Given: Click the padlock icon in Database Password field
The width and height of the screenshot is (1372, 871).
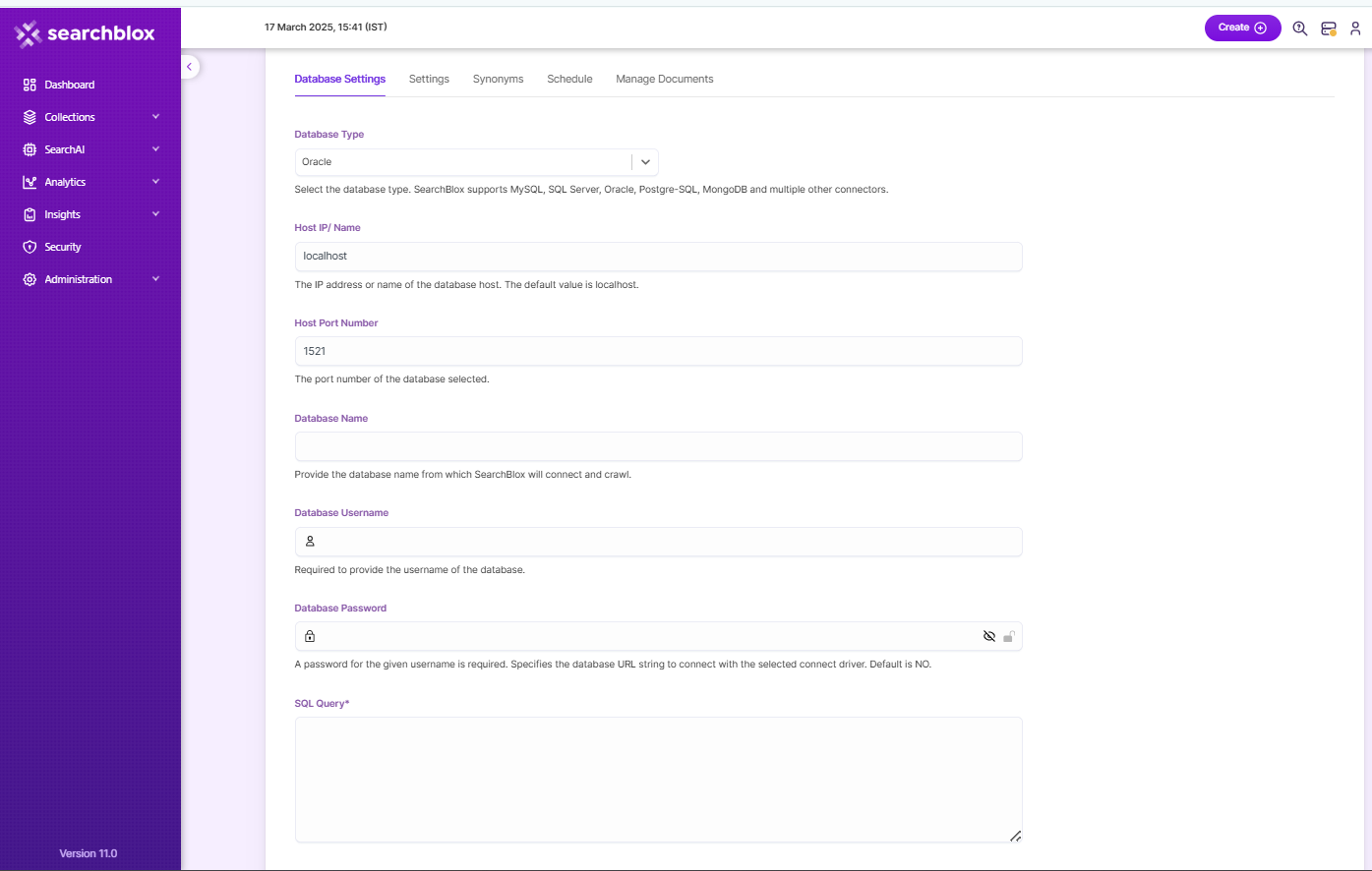Looking at the screenshot, I should point(310,636).
